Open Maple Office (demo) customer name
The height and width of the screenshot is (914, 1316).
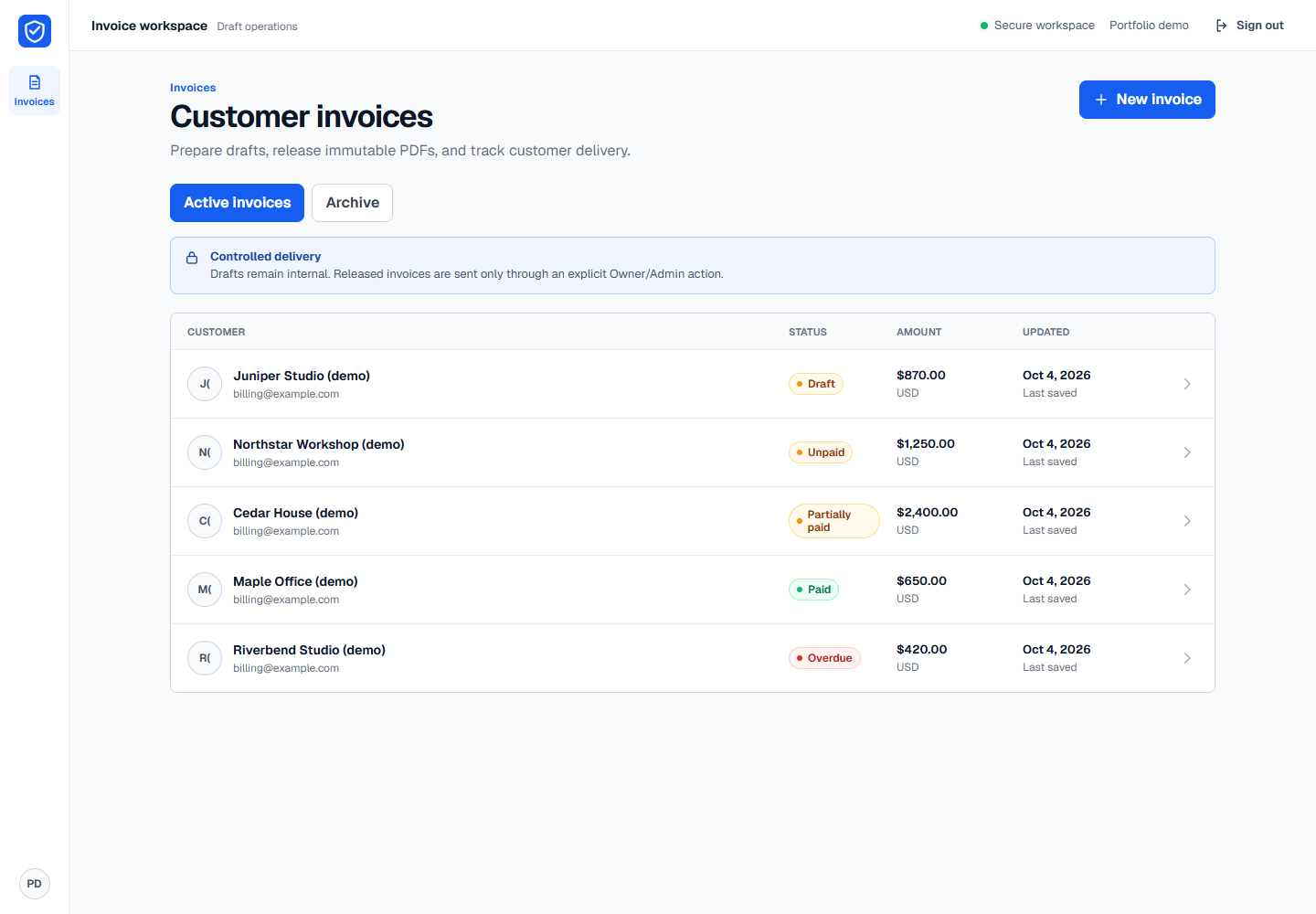tap(295, 581)
